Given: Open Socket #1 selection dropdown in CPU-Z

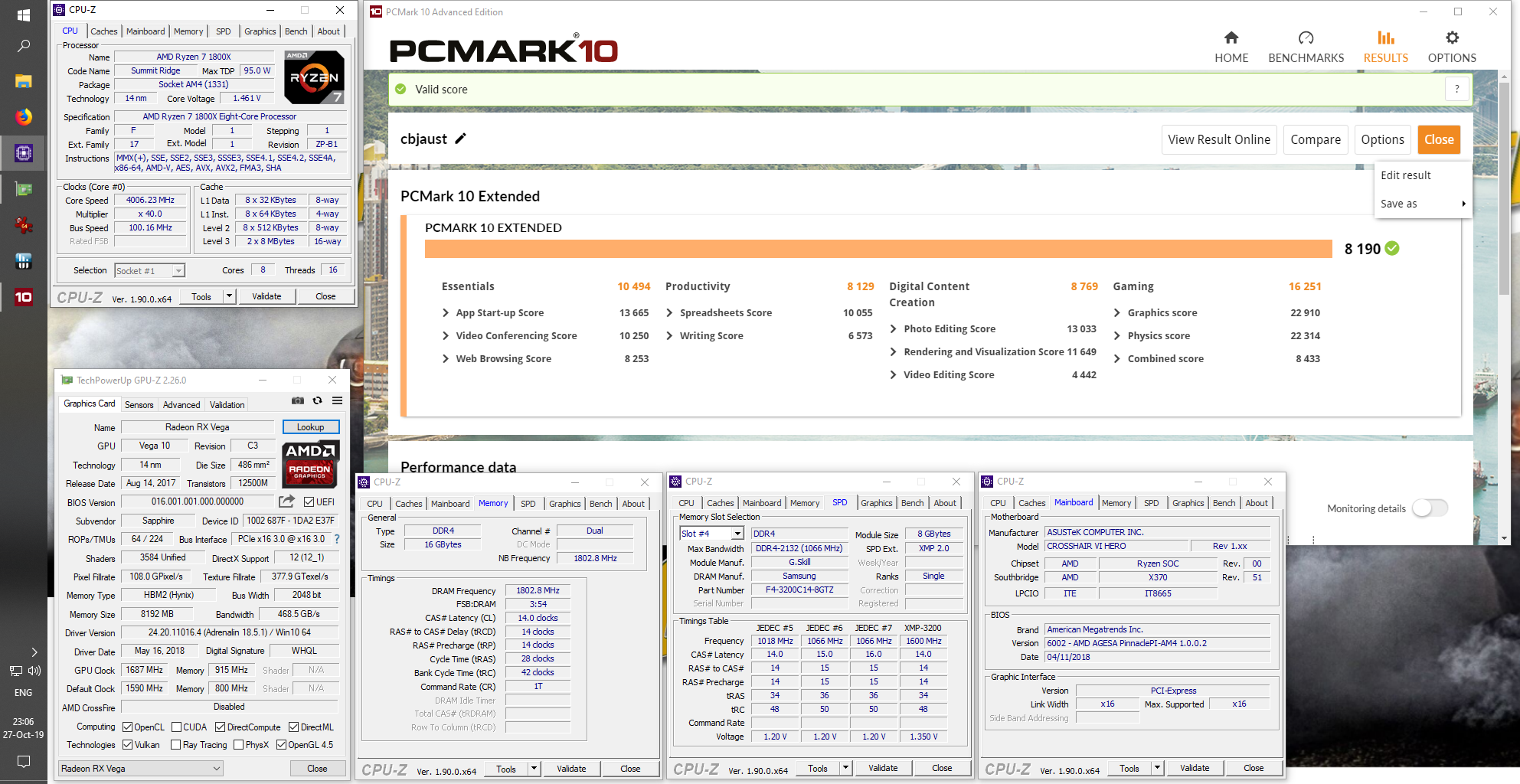Looking at the screenshot, I should [150, 270].
